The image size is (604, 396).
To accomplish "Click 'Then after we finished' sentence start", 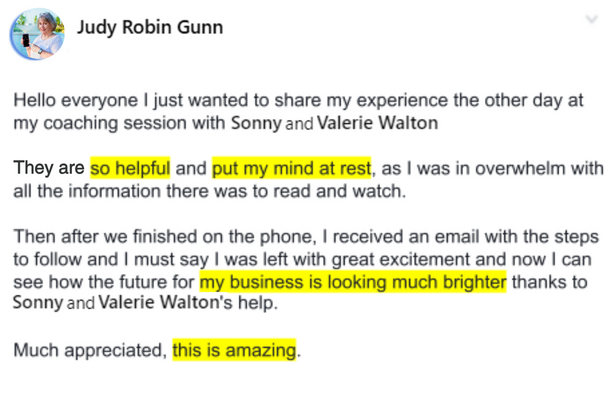I will [106, 237].
